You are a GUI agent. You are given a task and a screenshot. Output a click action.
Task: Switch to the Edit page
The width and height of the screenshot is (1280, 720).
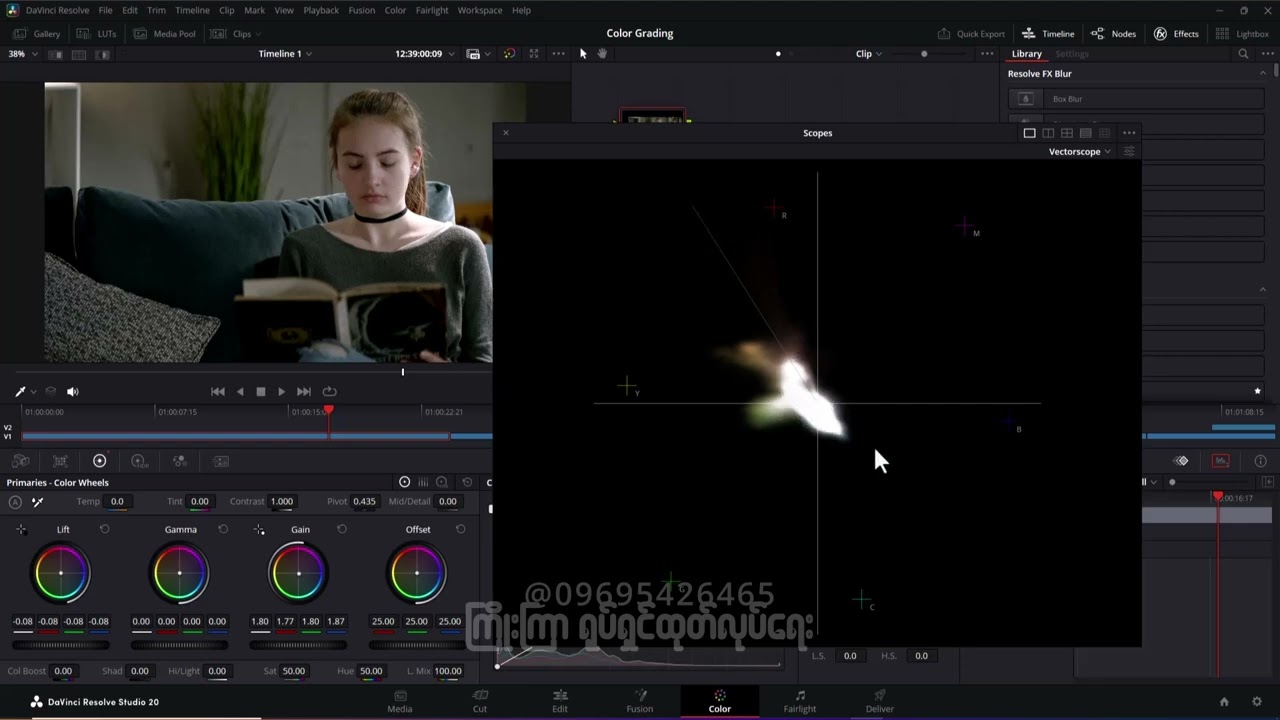coord(560,701)
